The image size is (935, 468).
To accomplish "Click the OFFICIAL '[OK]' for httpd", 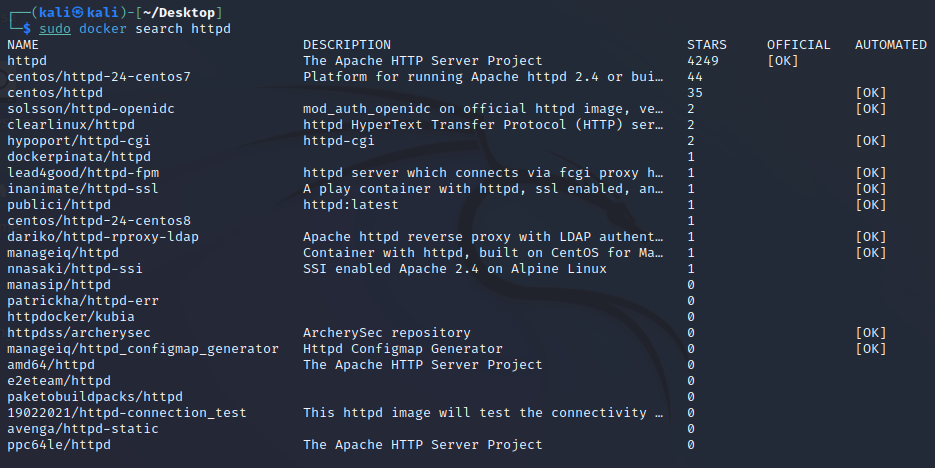I will 783,61.
